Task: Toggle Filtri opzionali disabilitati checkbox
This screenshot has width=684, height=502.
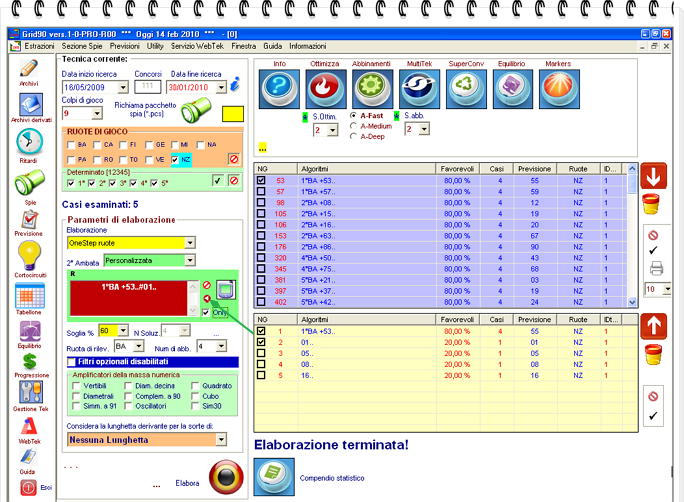Action: 72,362
